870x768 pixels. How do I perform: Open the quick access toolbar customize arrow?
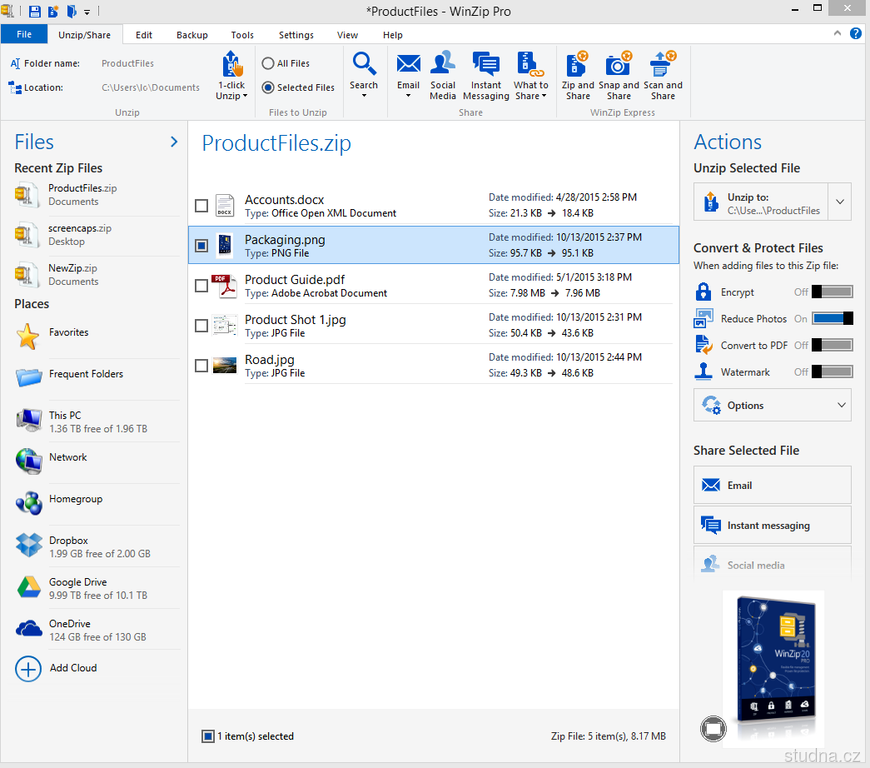tap(87, 12)
